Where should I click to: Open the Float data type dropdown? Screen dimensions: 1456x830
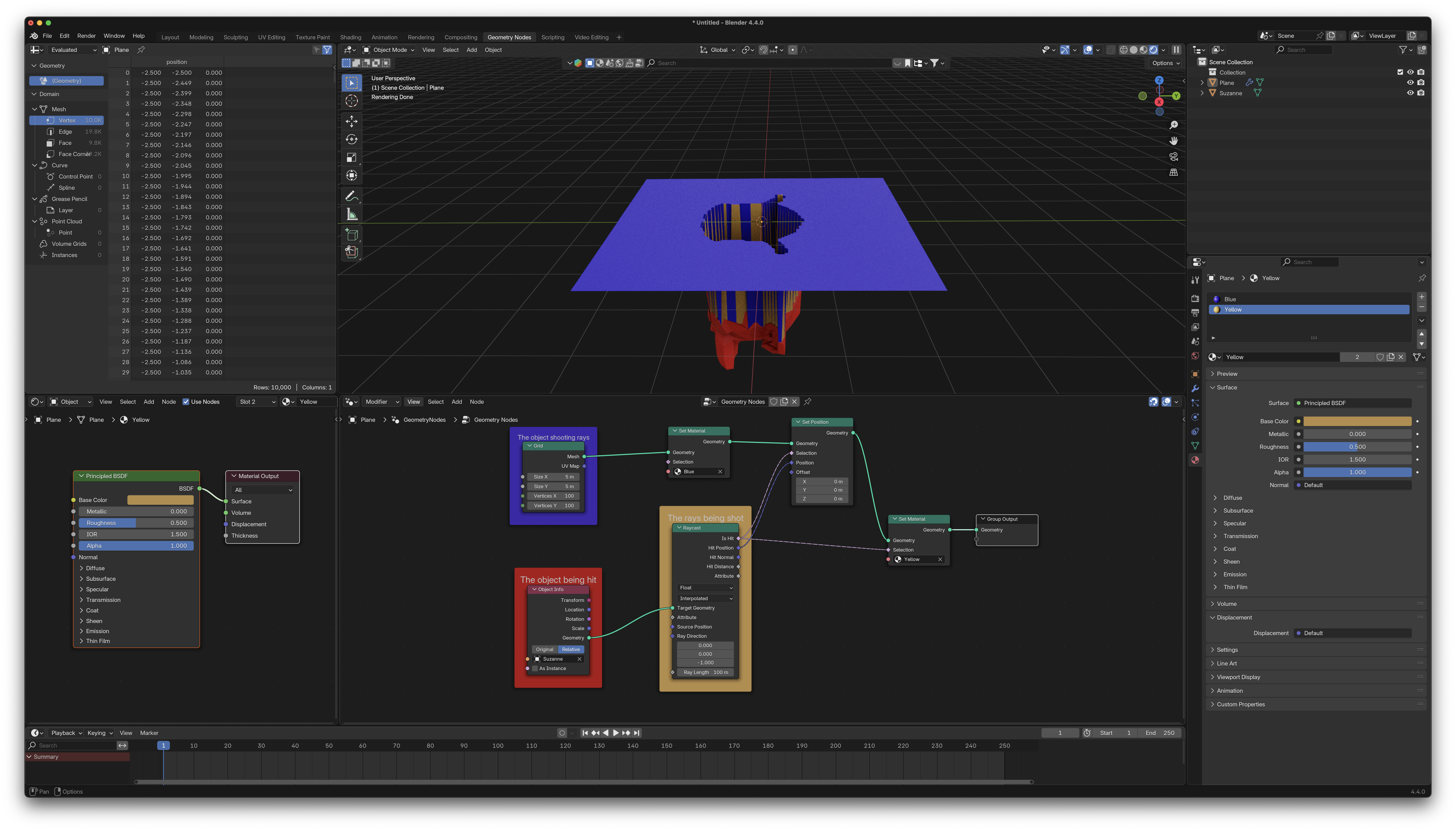(705, 588)
